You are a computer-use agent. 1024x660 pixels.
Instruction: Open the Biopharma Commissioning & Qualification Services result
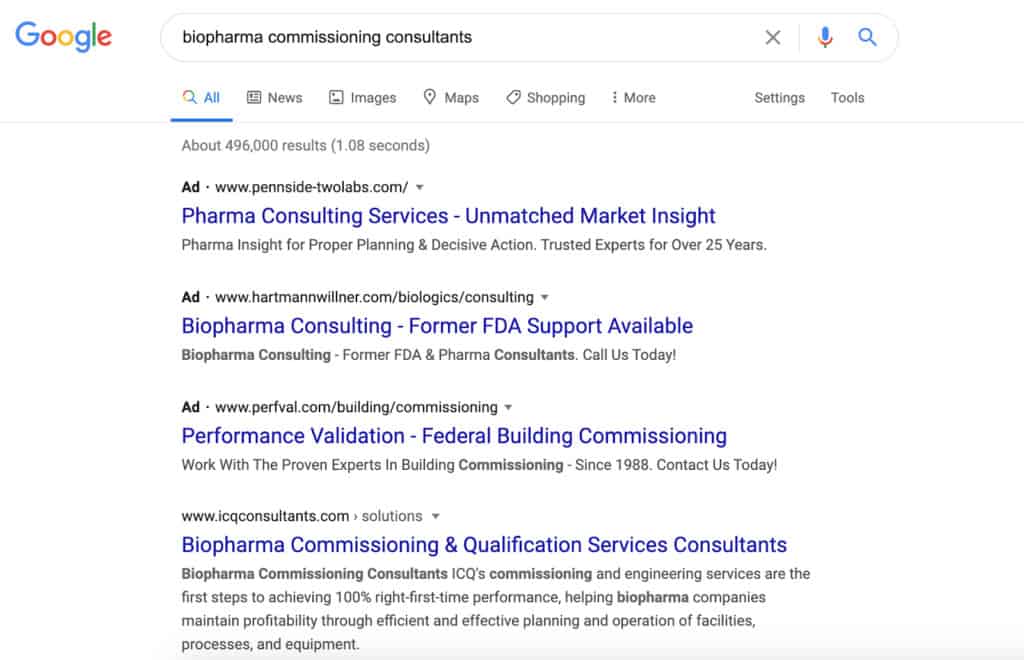483,544
